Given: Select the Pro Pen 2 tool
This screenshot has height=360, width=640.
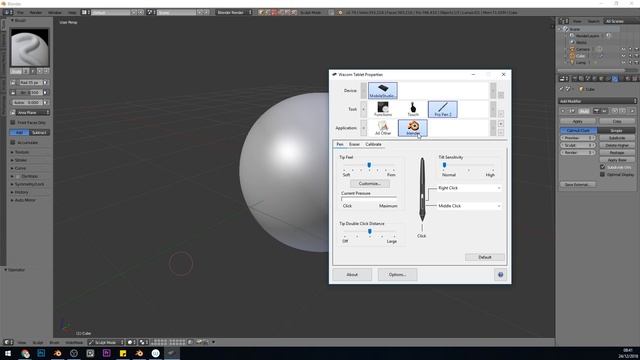Looking at the screenshot, I should [442, 109].
